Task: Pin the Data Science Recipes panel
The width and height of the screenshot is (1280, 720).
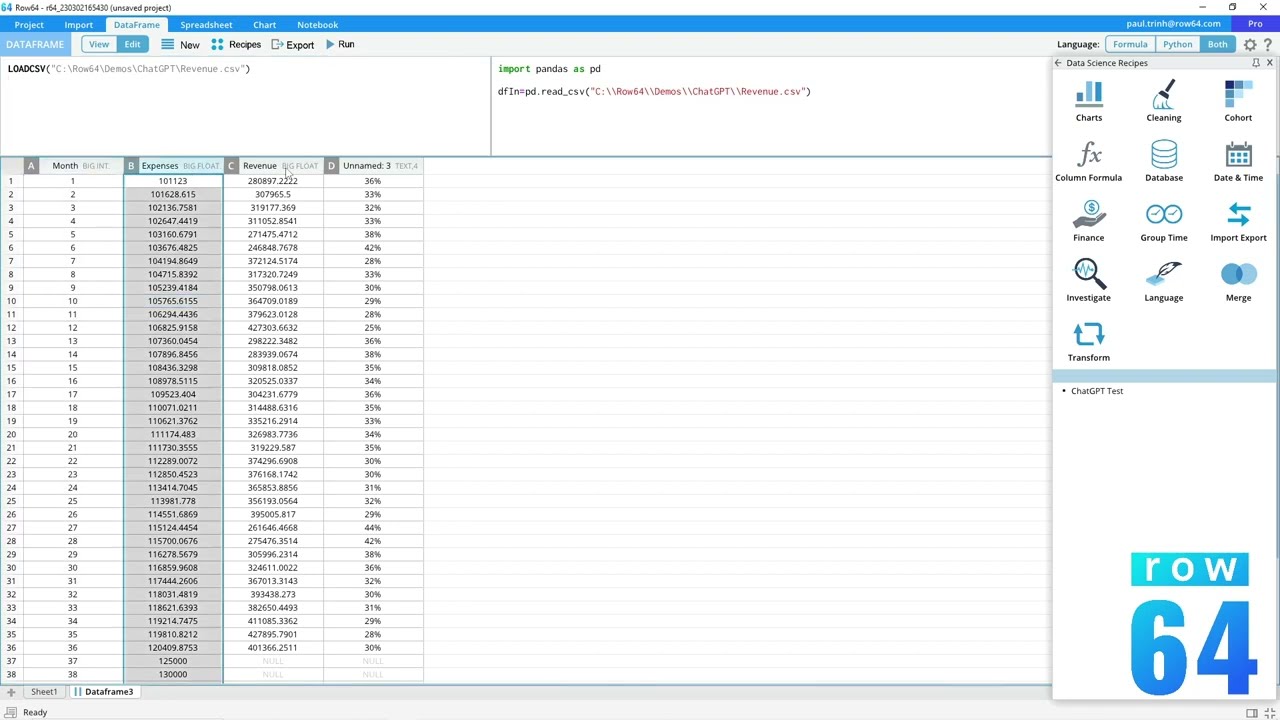Action: pos(1255,63)
